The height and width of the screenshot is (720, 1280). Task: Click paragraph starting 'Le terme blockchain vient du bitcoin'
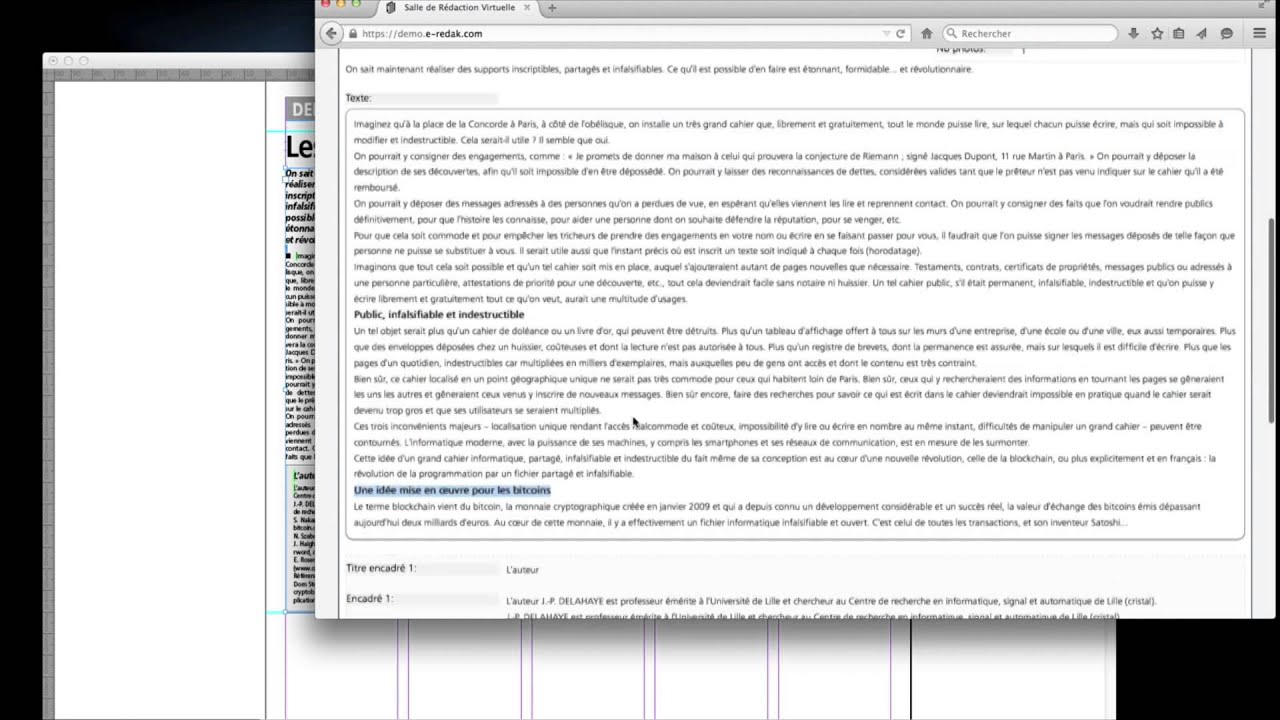click(x=776, y=514)
